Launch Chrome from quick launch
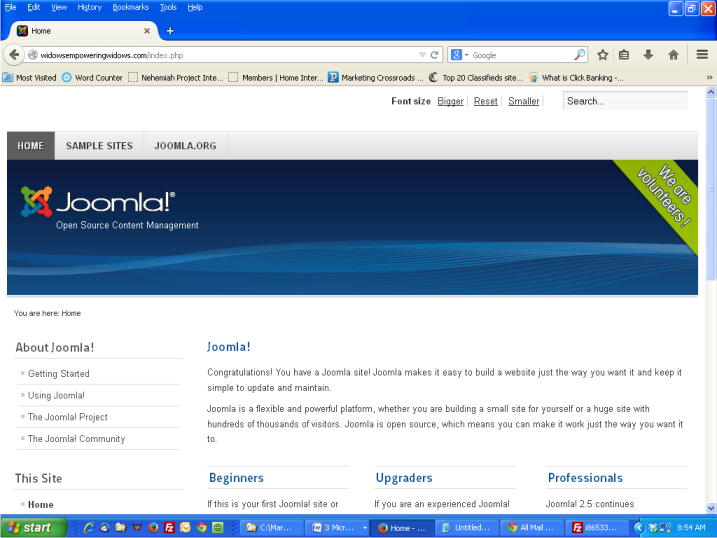This screenshot has height=538, width=717. [x=202, y=527]
